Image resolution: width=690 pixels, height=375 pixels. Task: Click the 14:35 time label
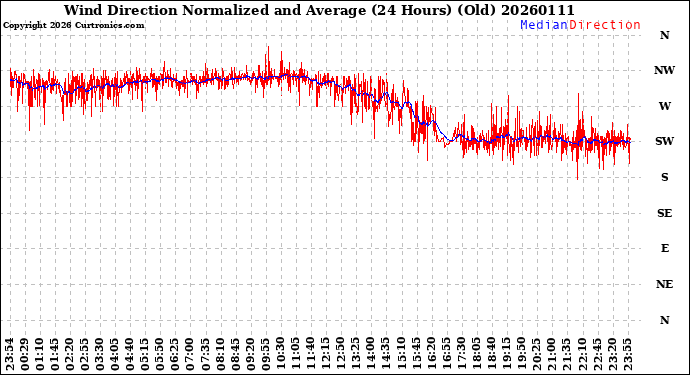click(x=385, y=355)
